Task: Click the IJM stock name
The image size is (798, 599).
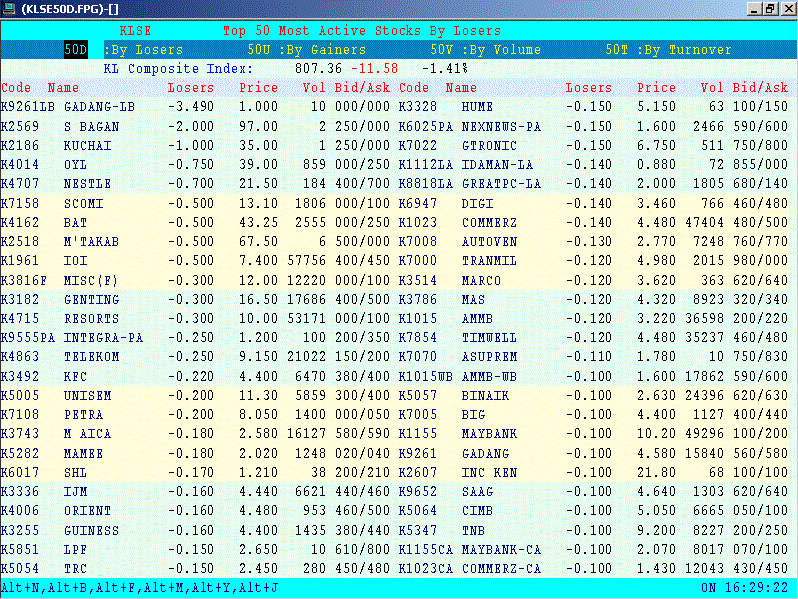Action: coord(75,492)
